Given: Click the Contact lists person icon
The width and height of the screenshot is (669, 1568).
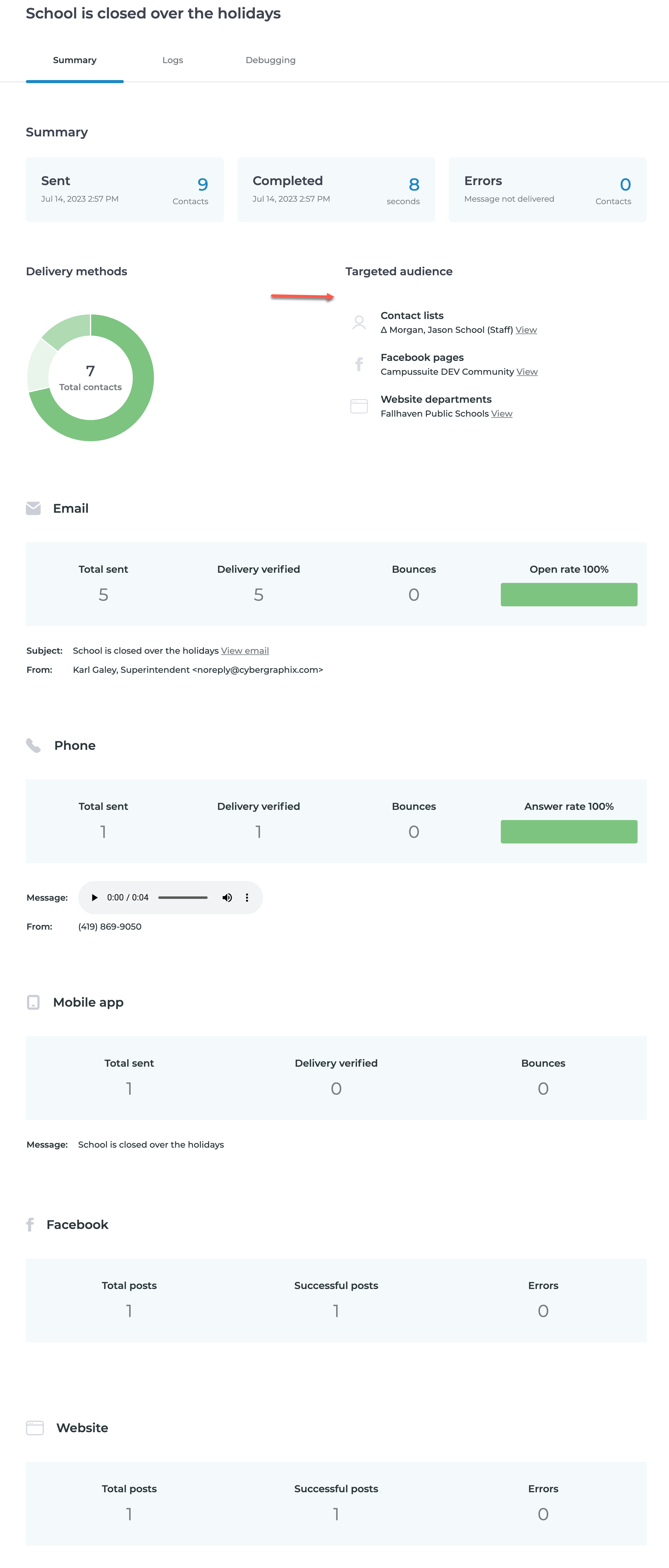Looking at the screenshot, I should [x=359, y=323].
